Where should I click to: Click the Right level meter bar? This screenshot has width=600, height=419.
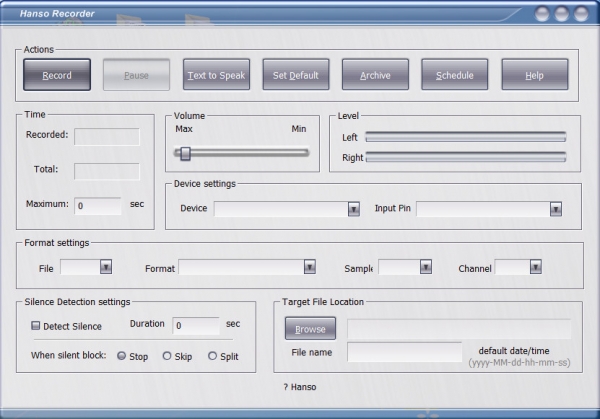tap(466, 157)
